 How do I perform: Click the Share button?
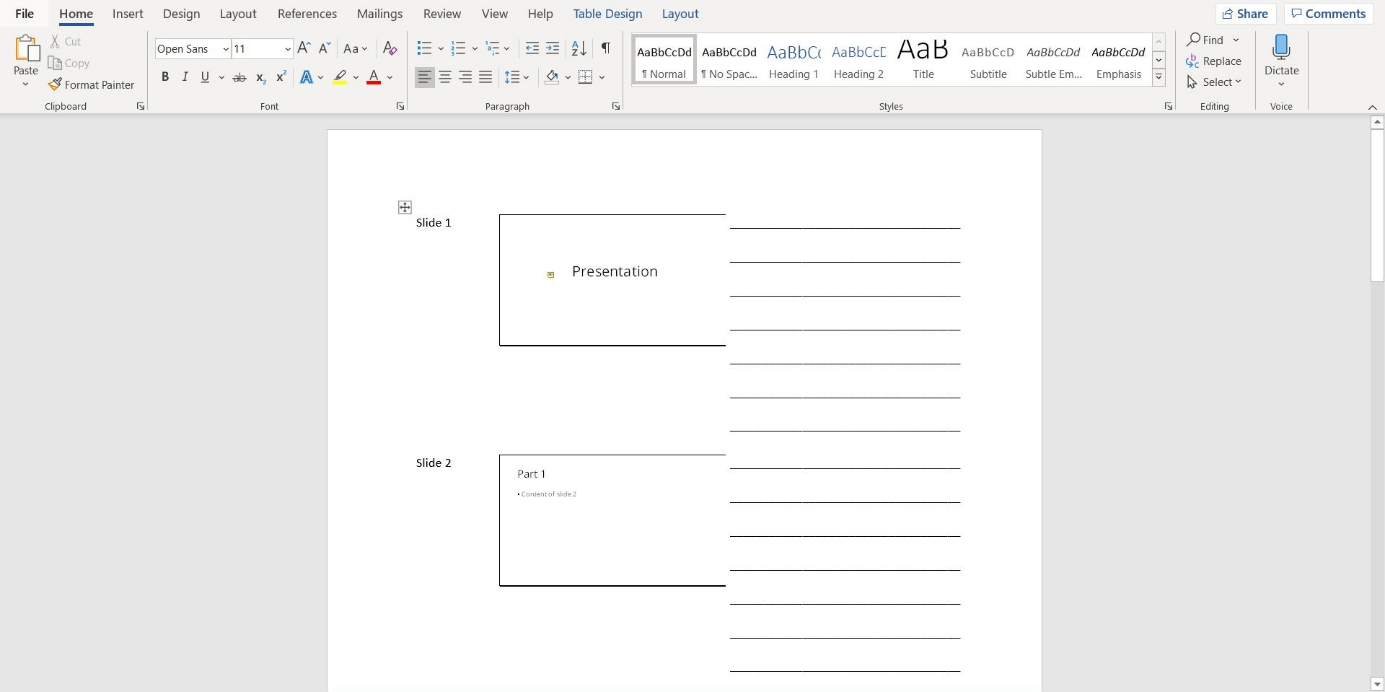tap(1245, 13)
